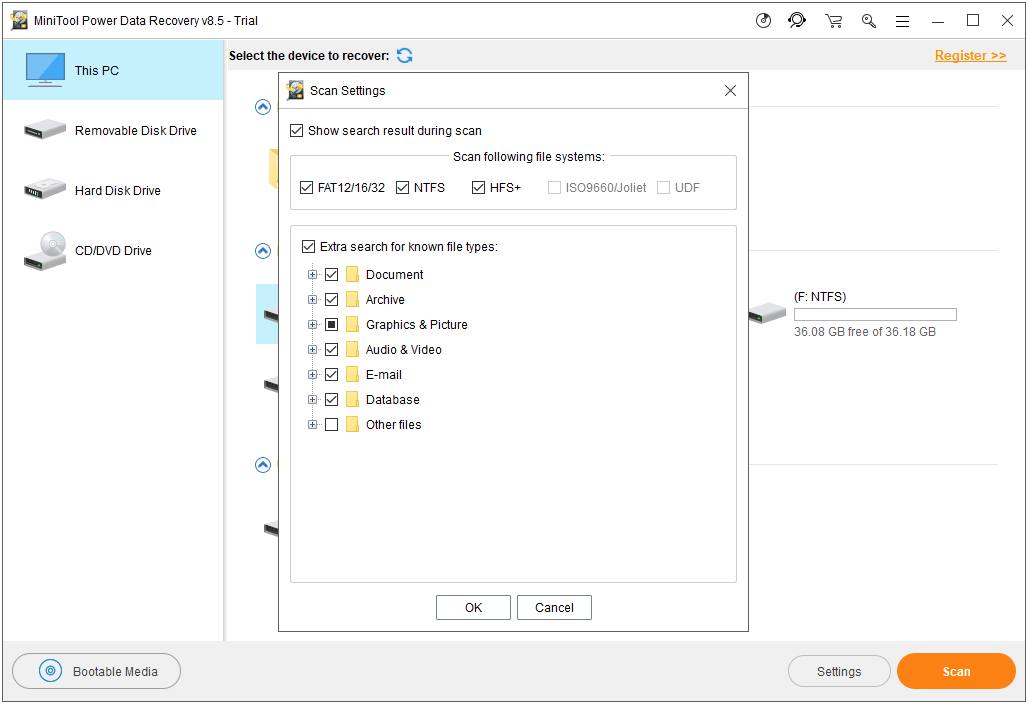The height and width of the screenshot is (705, 1029).
Task: Uncheck the Audio & Video checkbox
Action: tap(331, 349)
